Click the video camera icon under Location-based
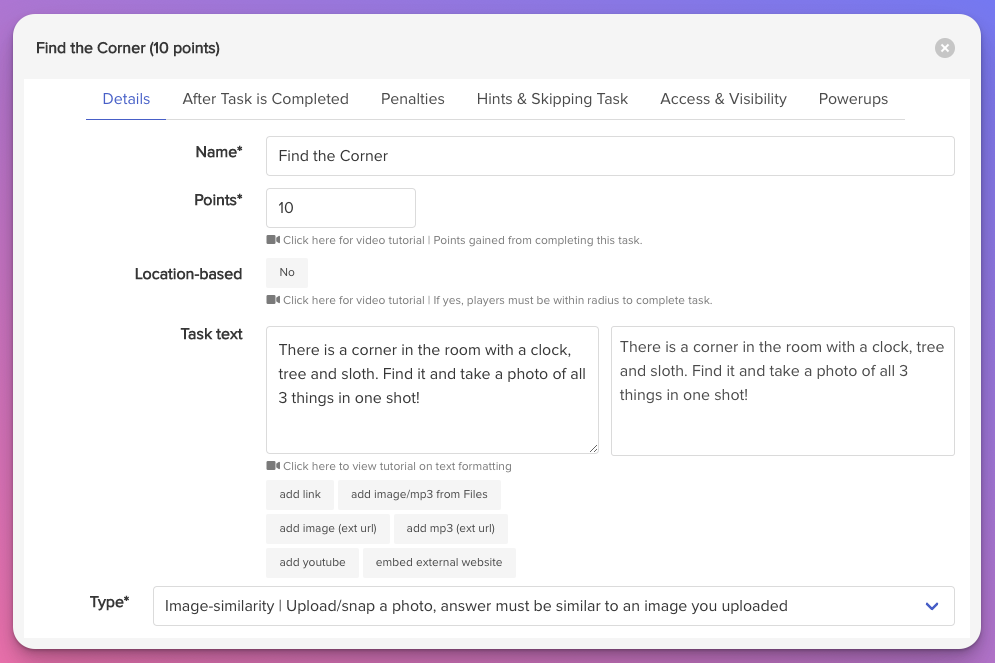This screenshot has width=995, height=663. 273,299
